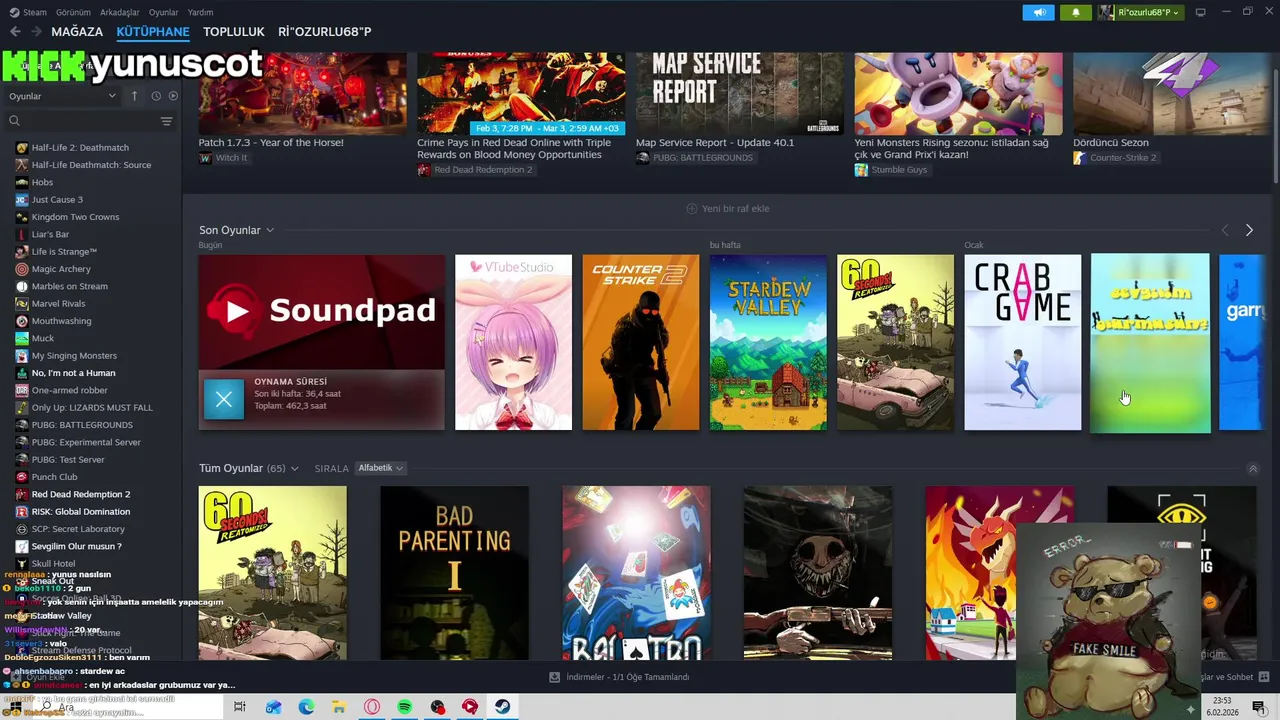
Task: Open the notifications bell
Action: coord(1076,12)
